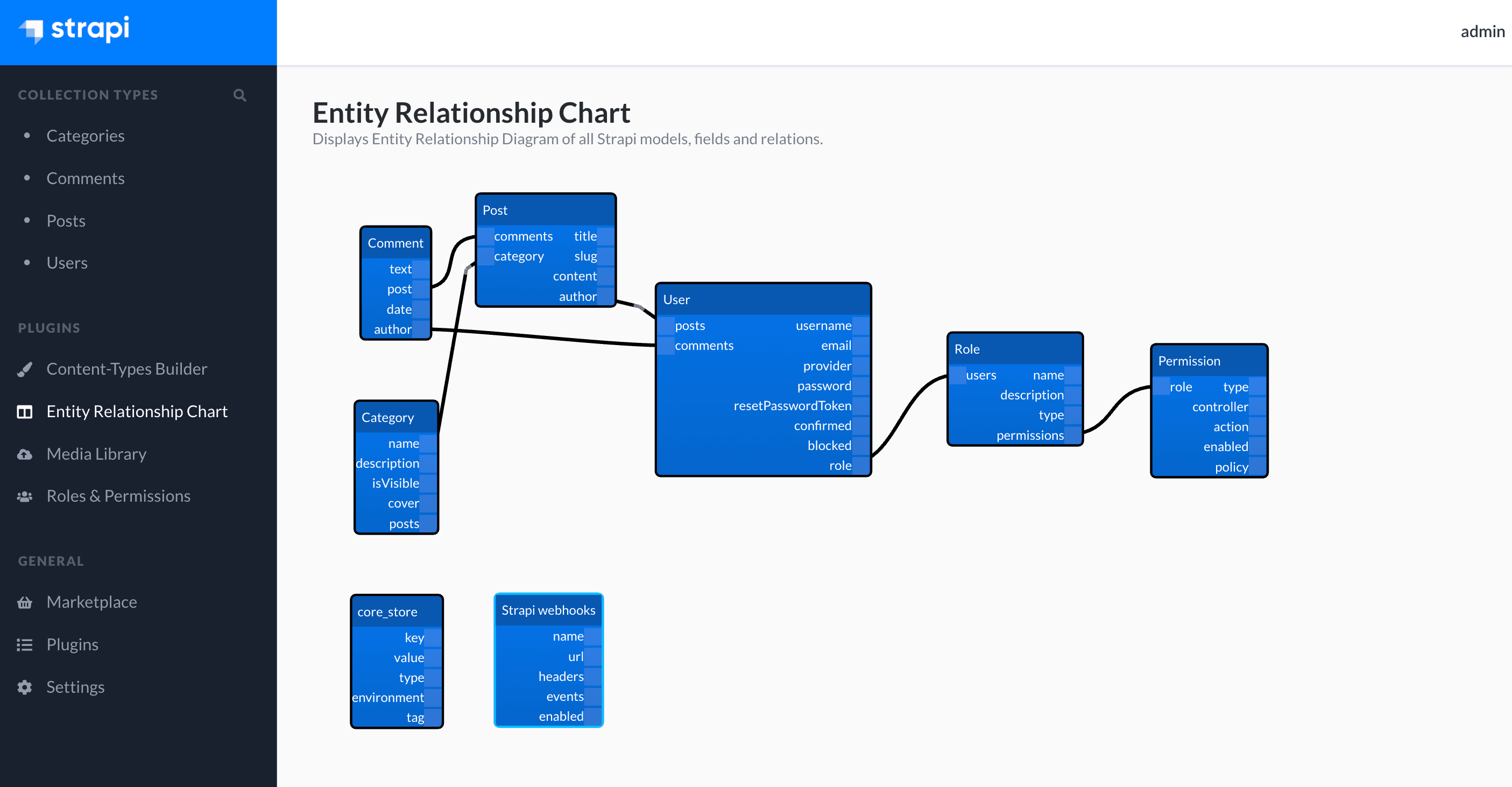This screenshot has width=1512, height=787.
Task: Select Posts collection type
Action: tap(65, 220)
